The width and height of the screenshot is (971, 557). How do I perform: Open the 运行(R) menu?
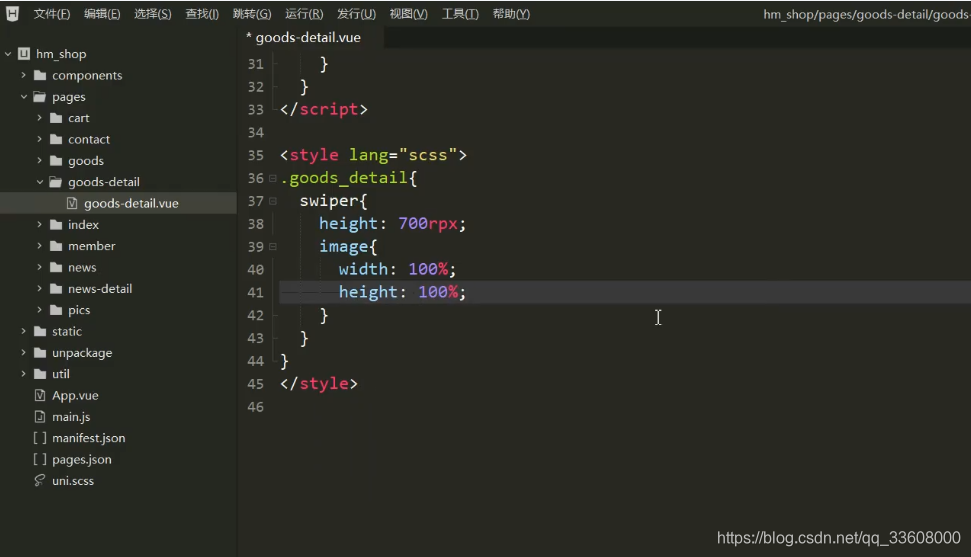coord(304,14)
